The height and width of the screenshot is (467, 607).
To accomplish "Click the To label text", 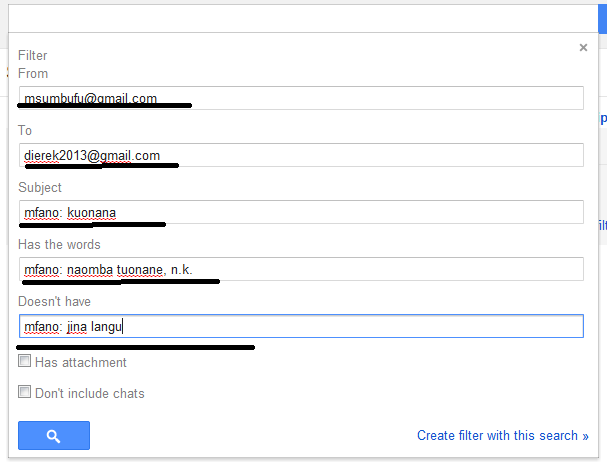I will [x=26, y=130].
